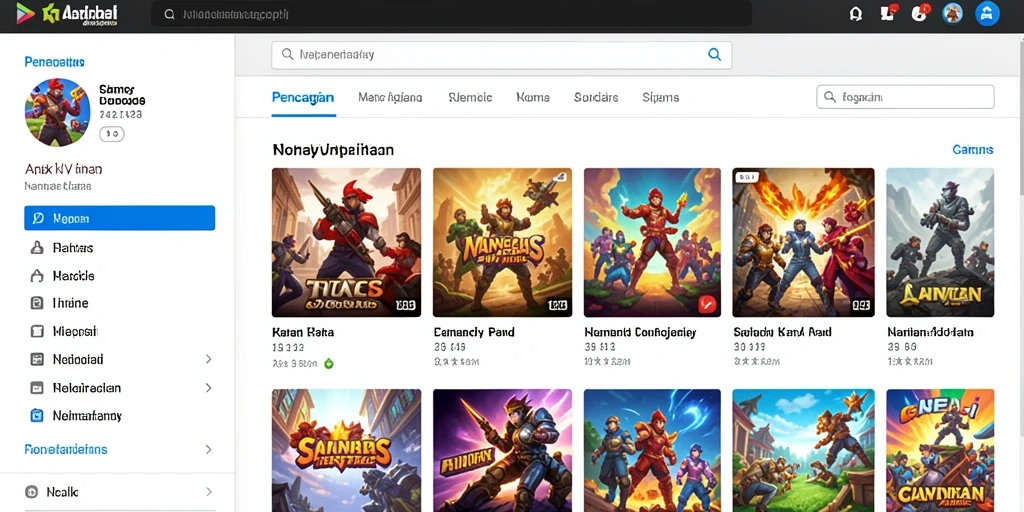The image size is (1024, 512).
Task: Expand the Nedooiati chevron
Action: pyautogui.click(x=208, y=359)
